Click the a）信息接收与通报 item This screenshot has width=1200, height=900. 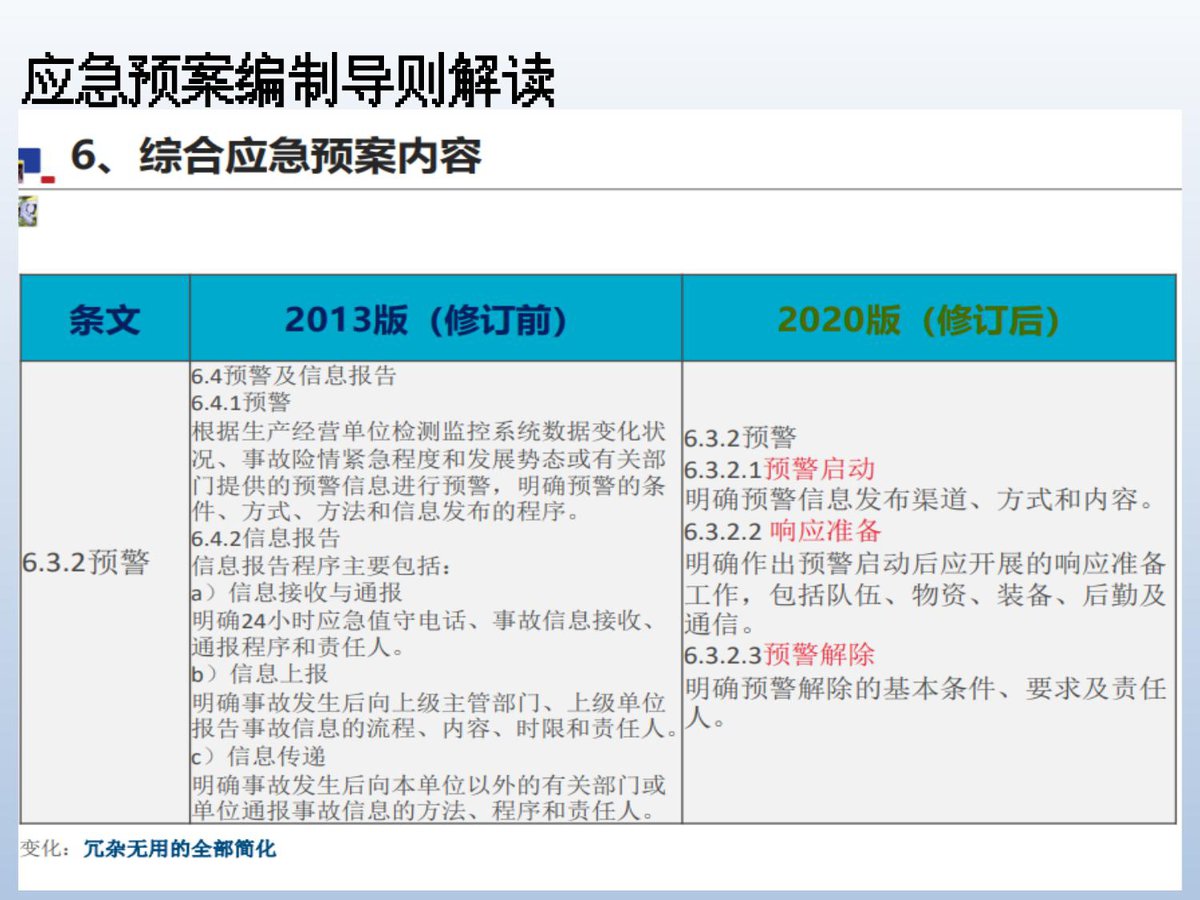click(297, 593)
